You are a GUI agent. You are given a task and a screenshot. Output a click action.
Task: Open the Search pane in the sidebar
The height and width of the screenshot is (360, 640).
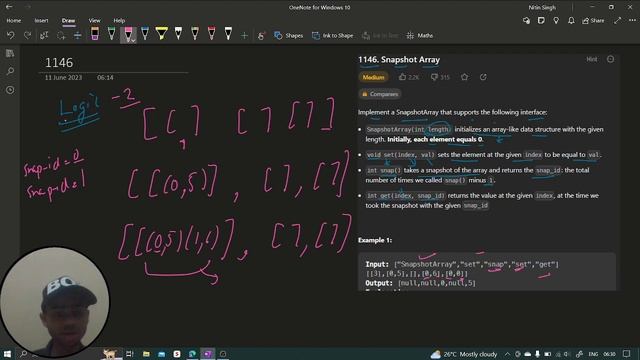(x=10, y=71)
